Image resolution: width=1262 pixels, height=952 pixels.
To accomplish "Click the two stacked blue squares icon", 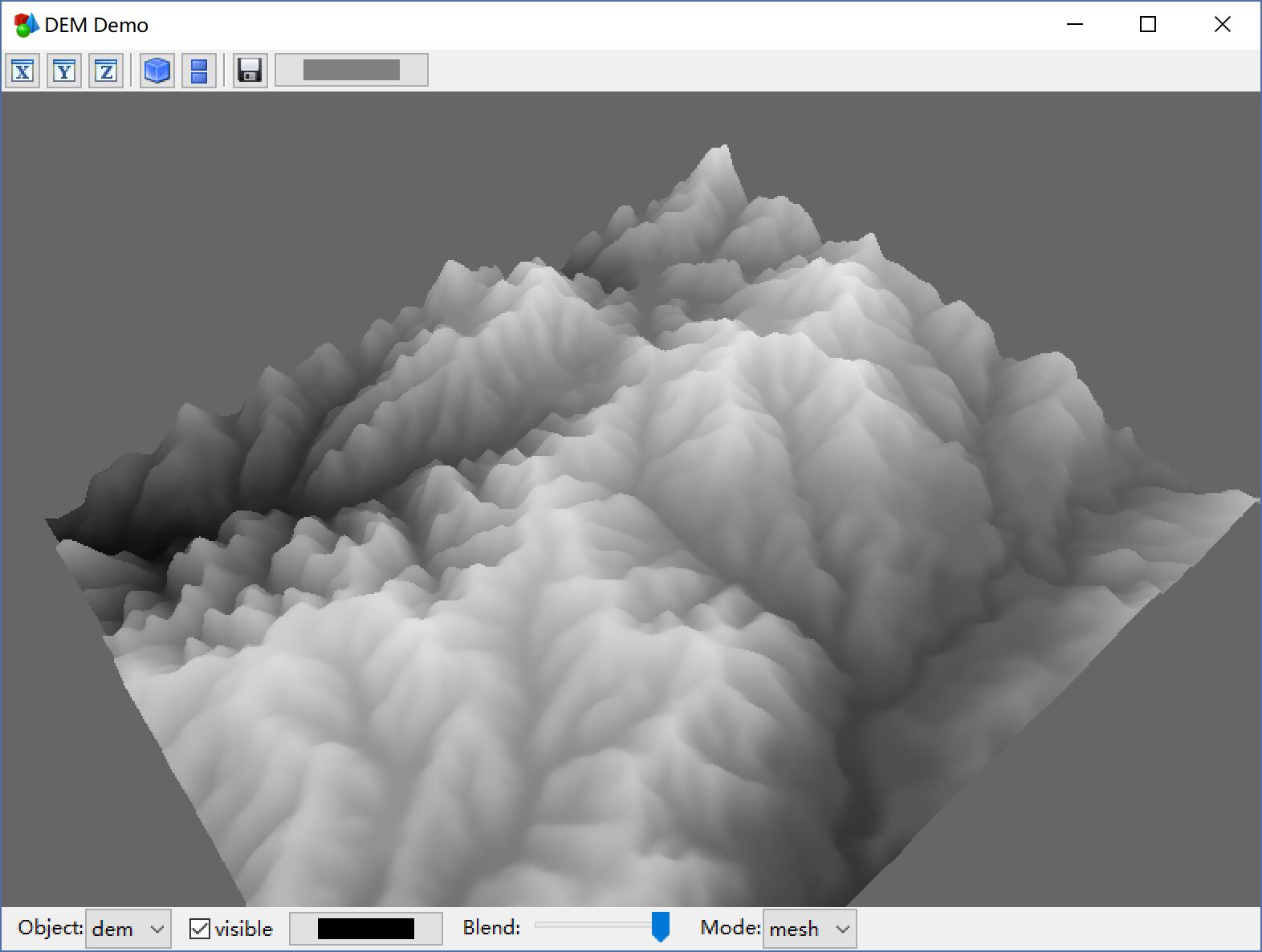I will tap(199, 71).
